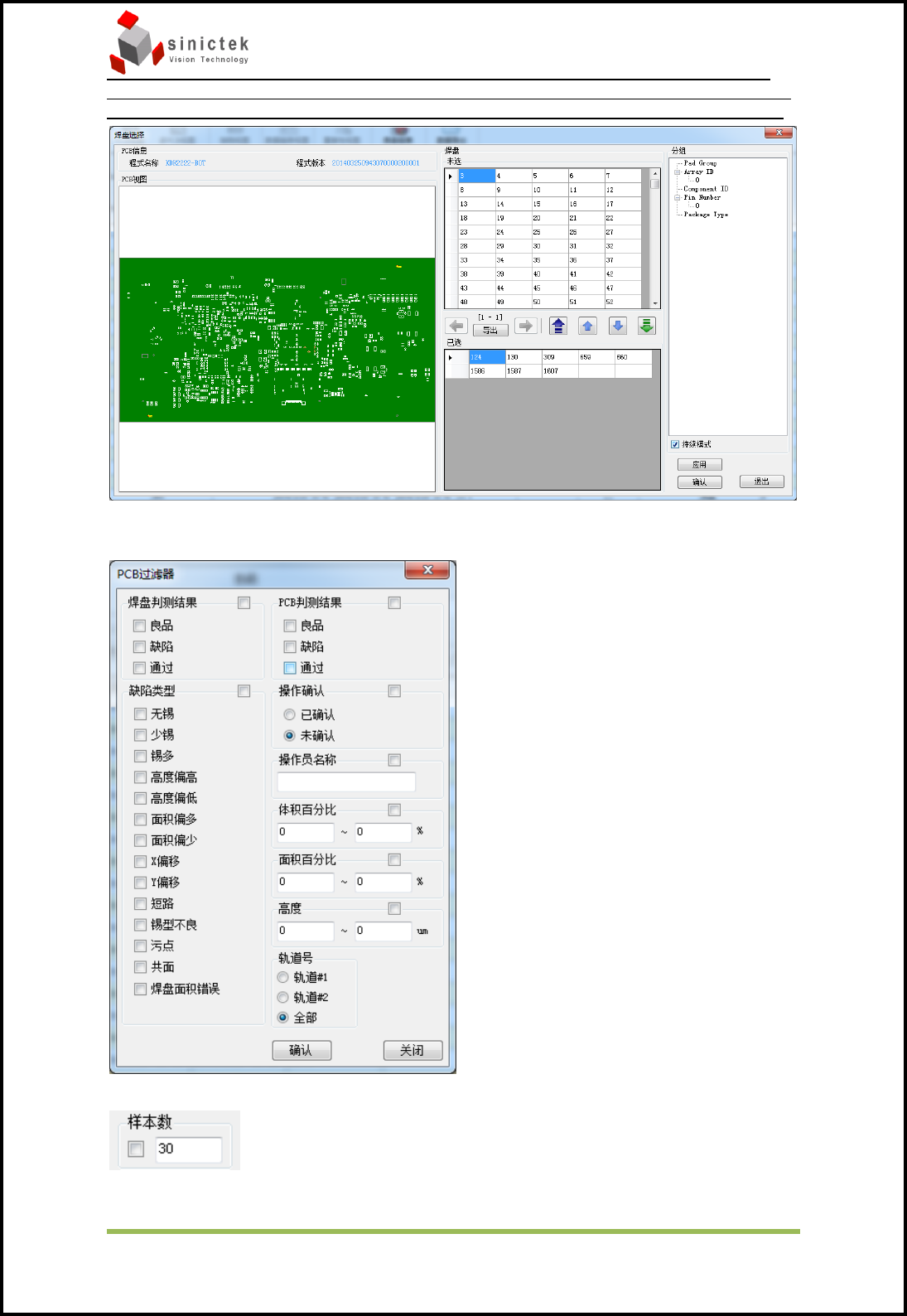Check the 锡型不良 defect type
This screenshot has width=907, height=1316.
pyautogui.click(x=140, y=925)
